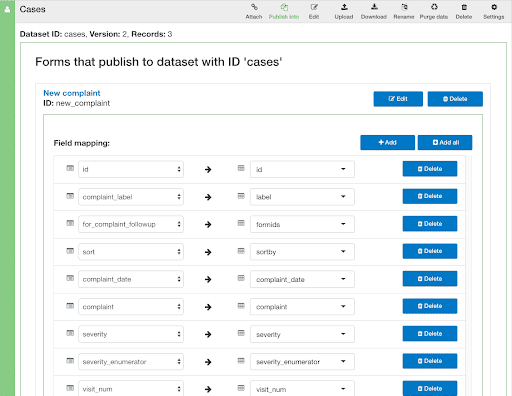
Task: Click the dataset column icon beside formids
Action: pyautogui.click(x=241, y=223)
